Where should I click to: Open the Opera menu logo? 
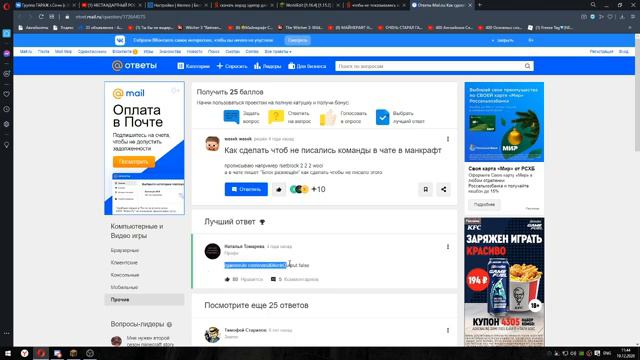pos(6,6)
